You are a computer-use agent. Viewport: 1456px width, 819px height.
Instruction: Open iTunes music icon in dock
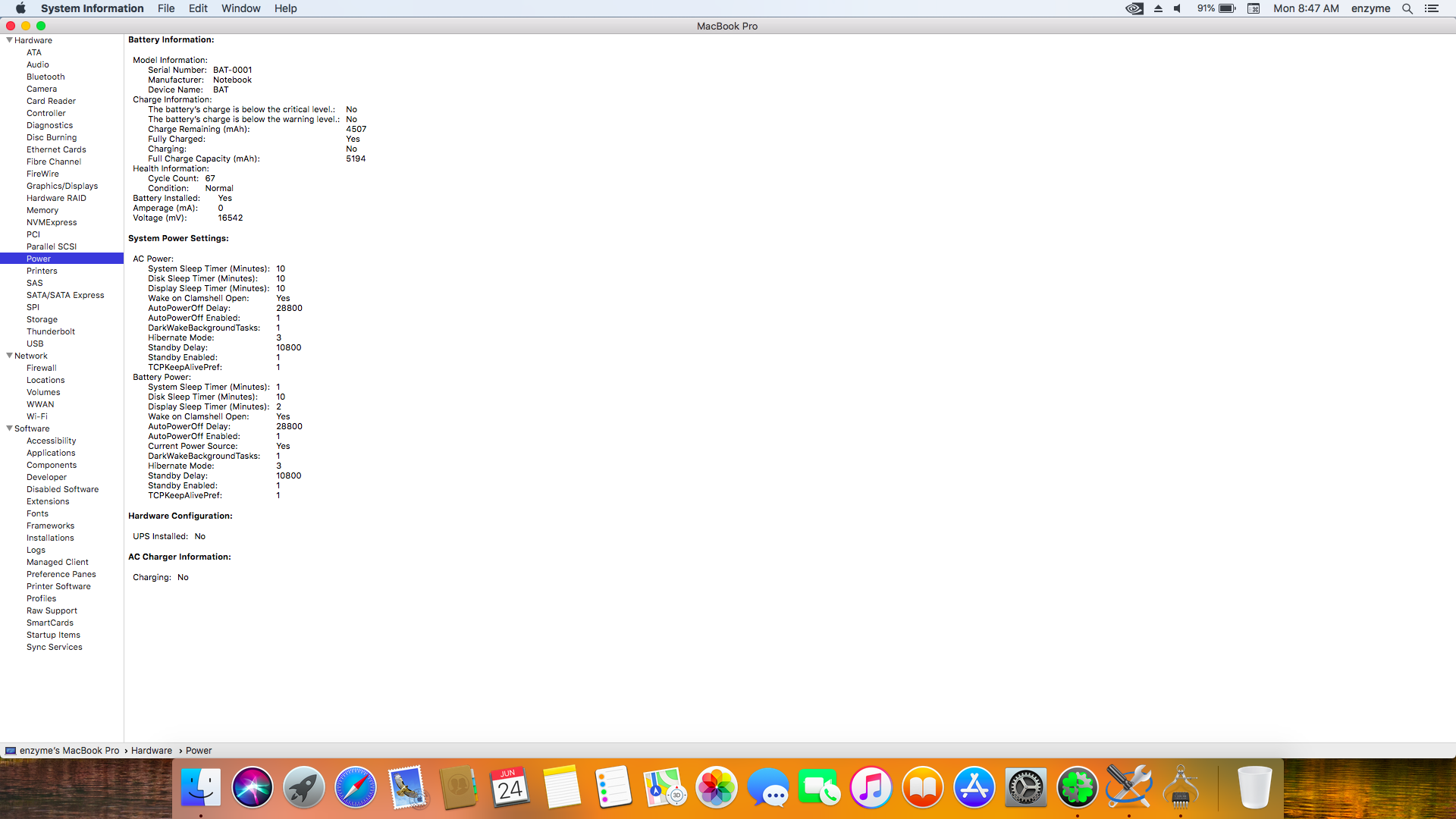(871, 788)
